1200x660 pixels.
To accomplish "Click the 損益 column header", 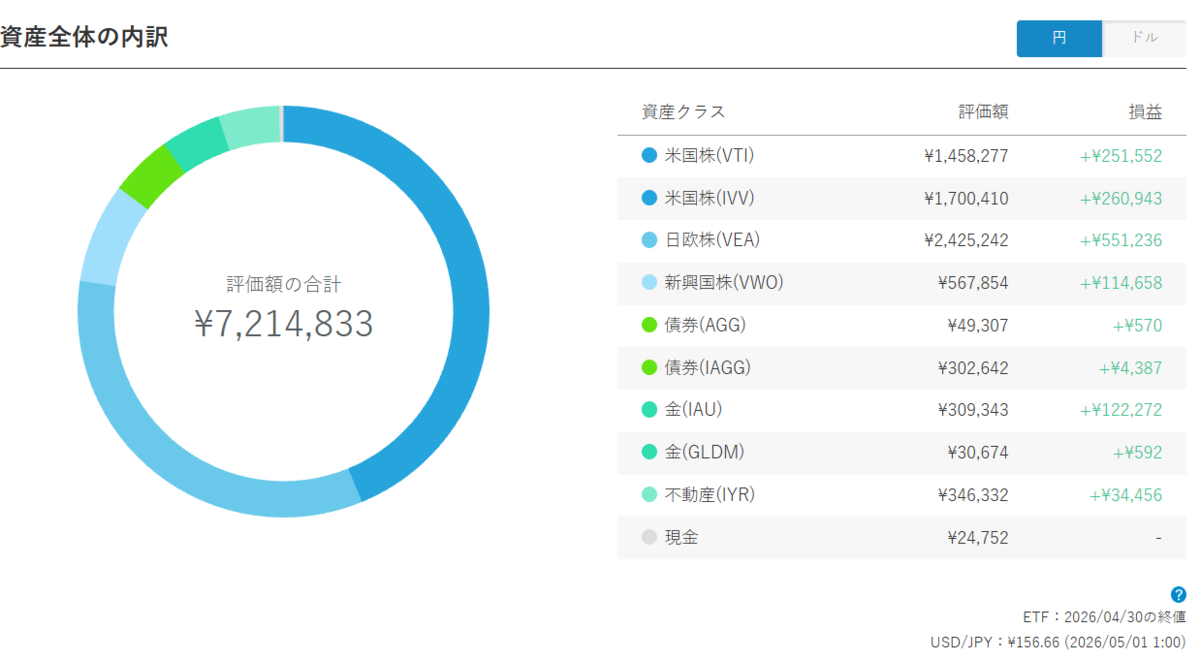I will coord(1146,112).
